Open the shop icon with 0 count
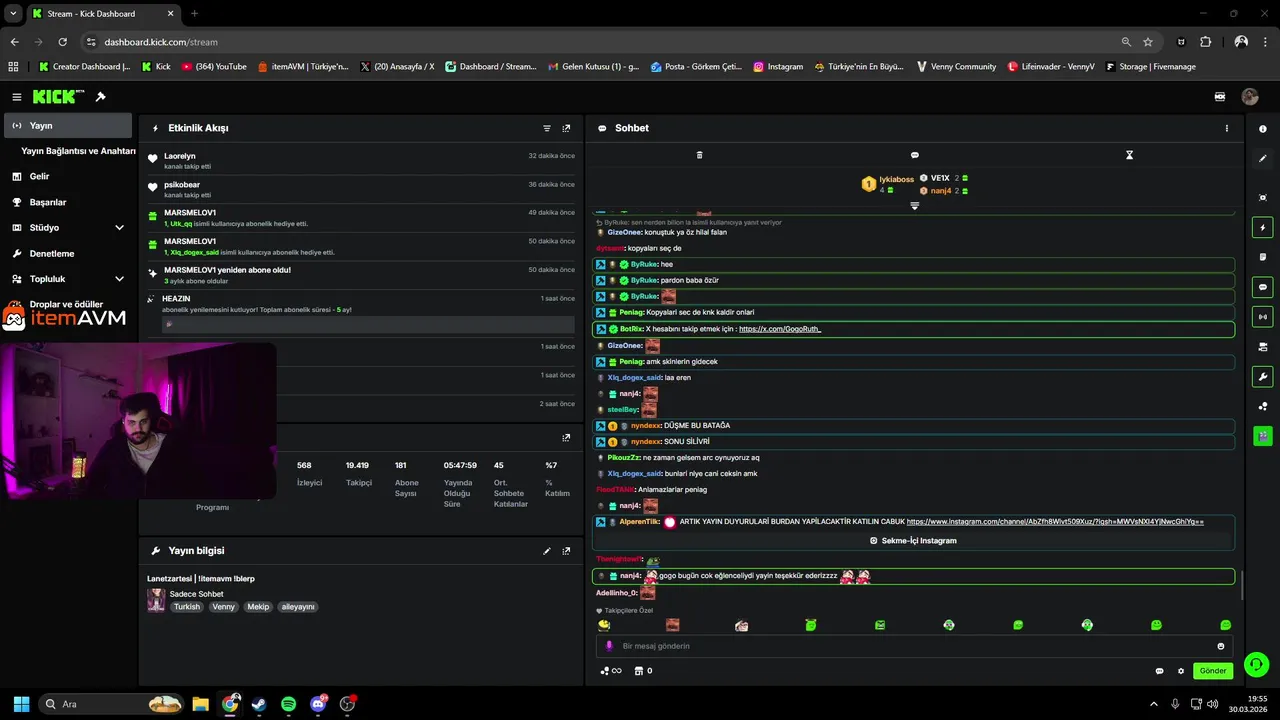The width and height of the screenshot is (1280, 720). (644, 671)
